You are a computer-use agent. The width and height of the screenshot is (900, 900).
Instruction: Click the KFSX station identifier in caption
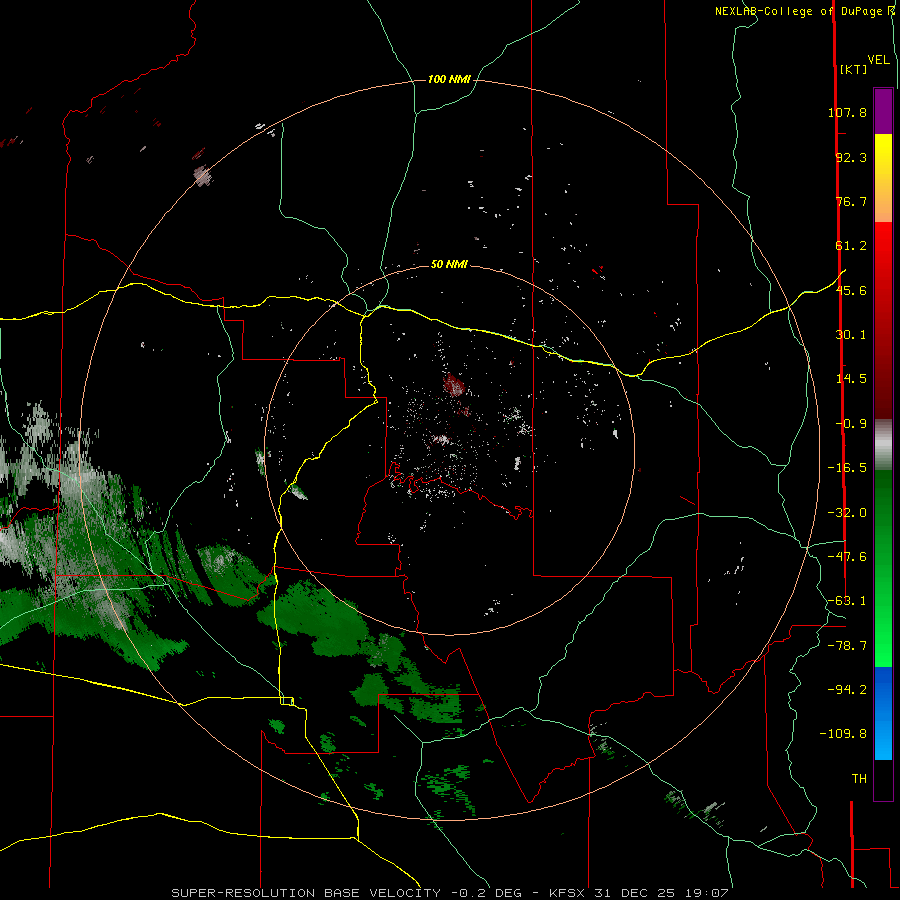pos(567,893)
